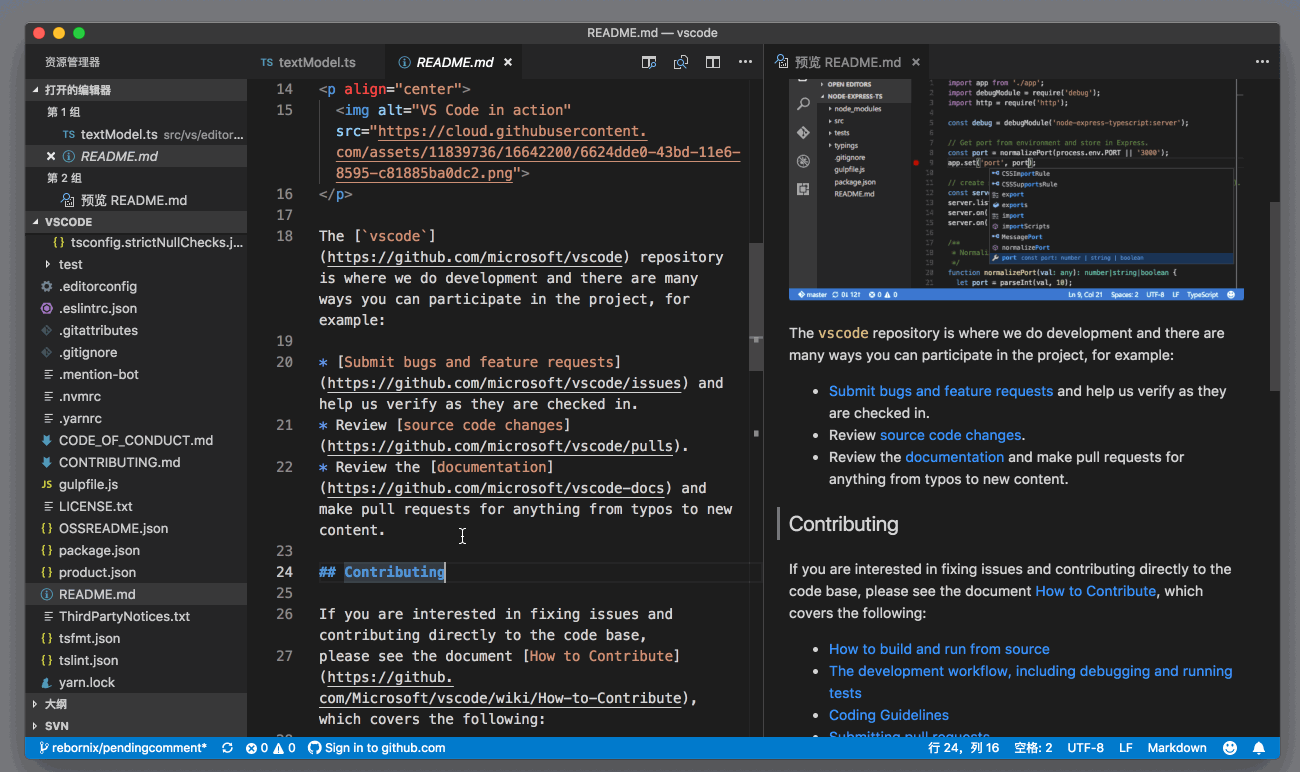Open the How to Contribute link in preview
Viewport: 1300px width, 772px height.
[x=1095, y=591]
